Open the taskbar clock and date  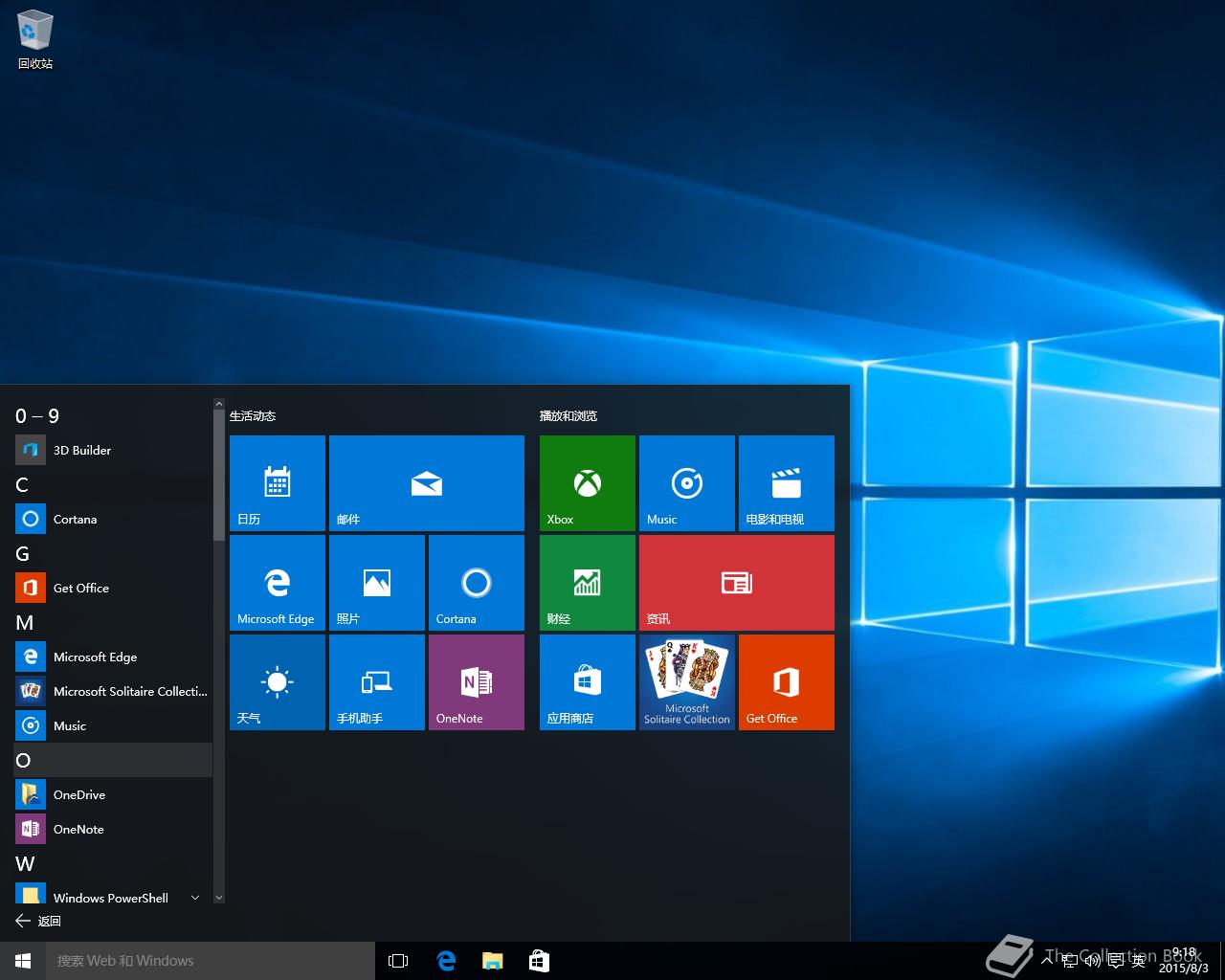[1183, 961]
